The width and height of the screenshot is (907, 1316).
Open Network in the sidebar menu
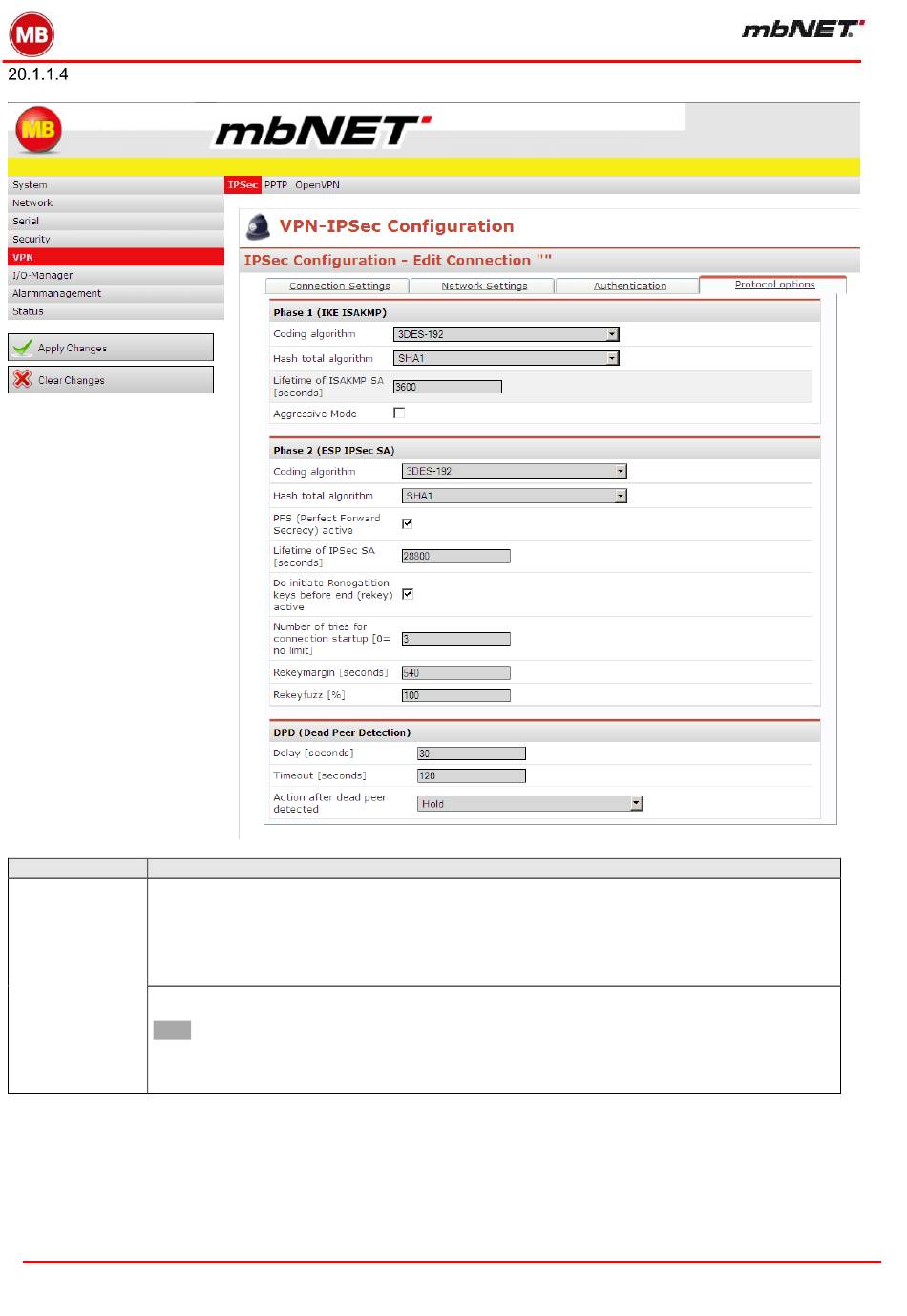click(x=116, y=203)
